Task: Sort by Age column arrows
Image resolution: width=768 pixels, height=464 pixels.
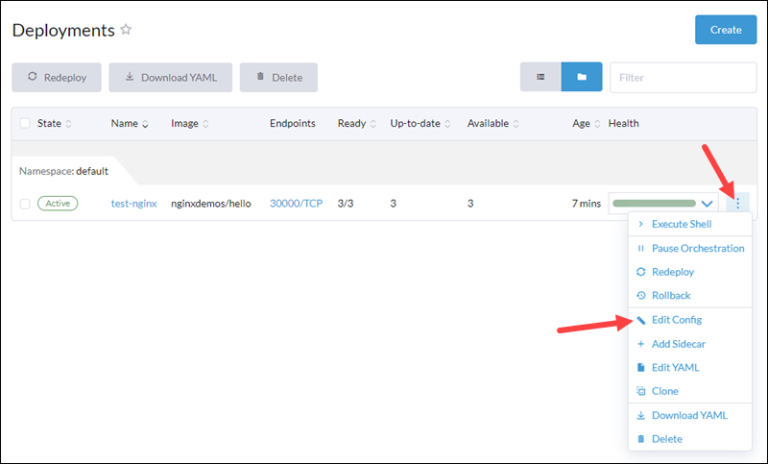Action: click(x=597, y=123)
